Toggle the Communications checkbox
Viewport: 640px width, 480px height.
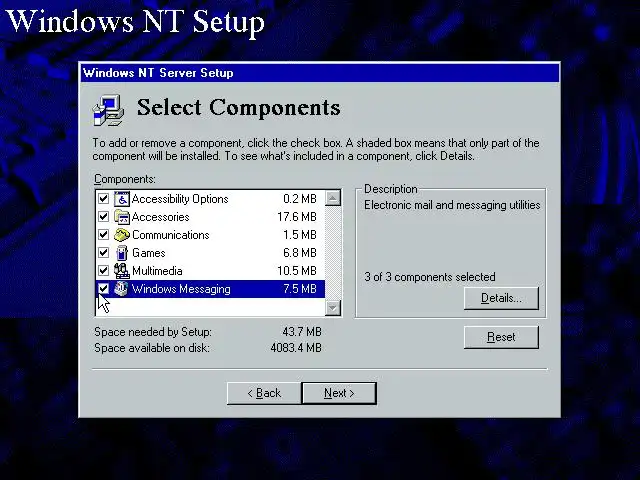click(x=104, y=235)
